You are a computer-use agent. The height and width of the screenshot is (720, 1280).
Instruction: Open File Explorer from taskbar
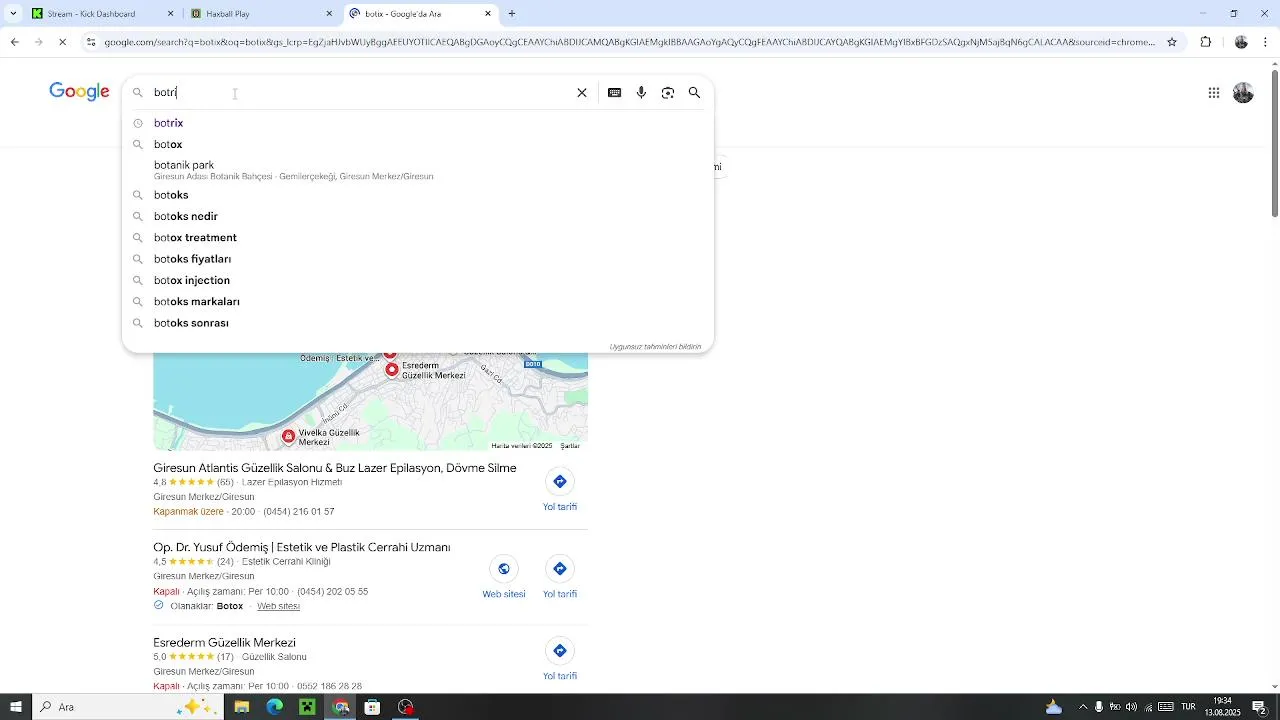click(241, 707)
